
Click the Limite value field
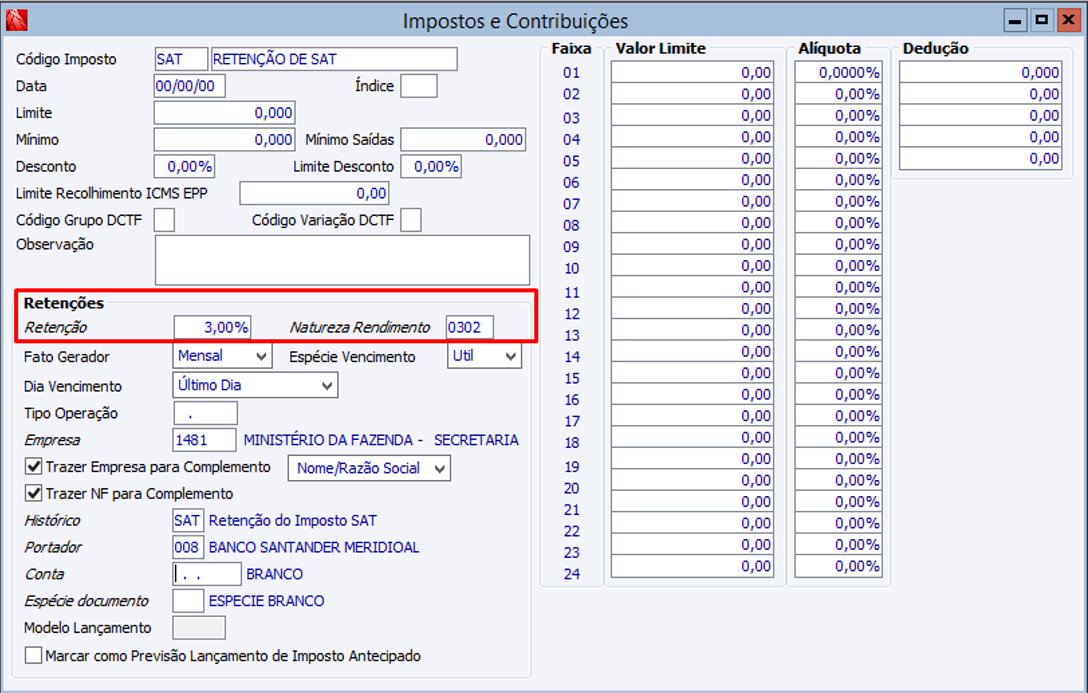click(224, 112)
